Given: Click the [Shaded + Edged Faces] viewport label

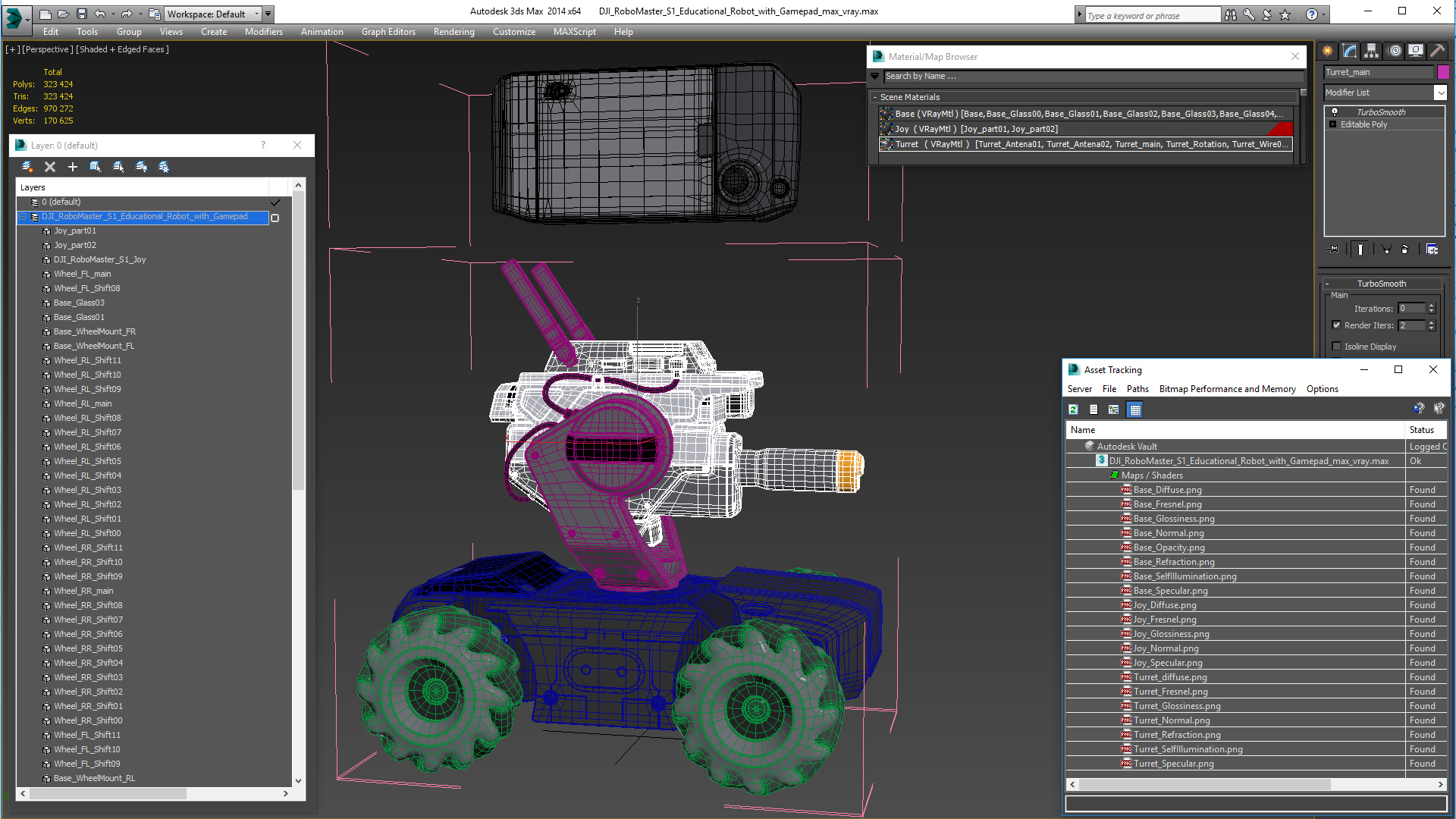Looking at the screenshot, I should (x=122, y=49).
